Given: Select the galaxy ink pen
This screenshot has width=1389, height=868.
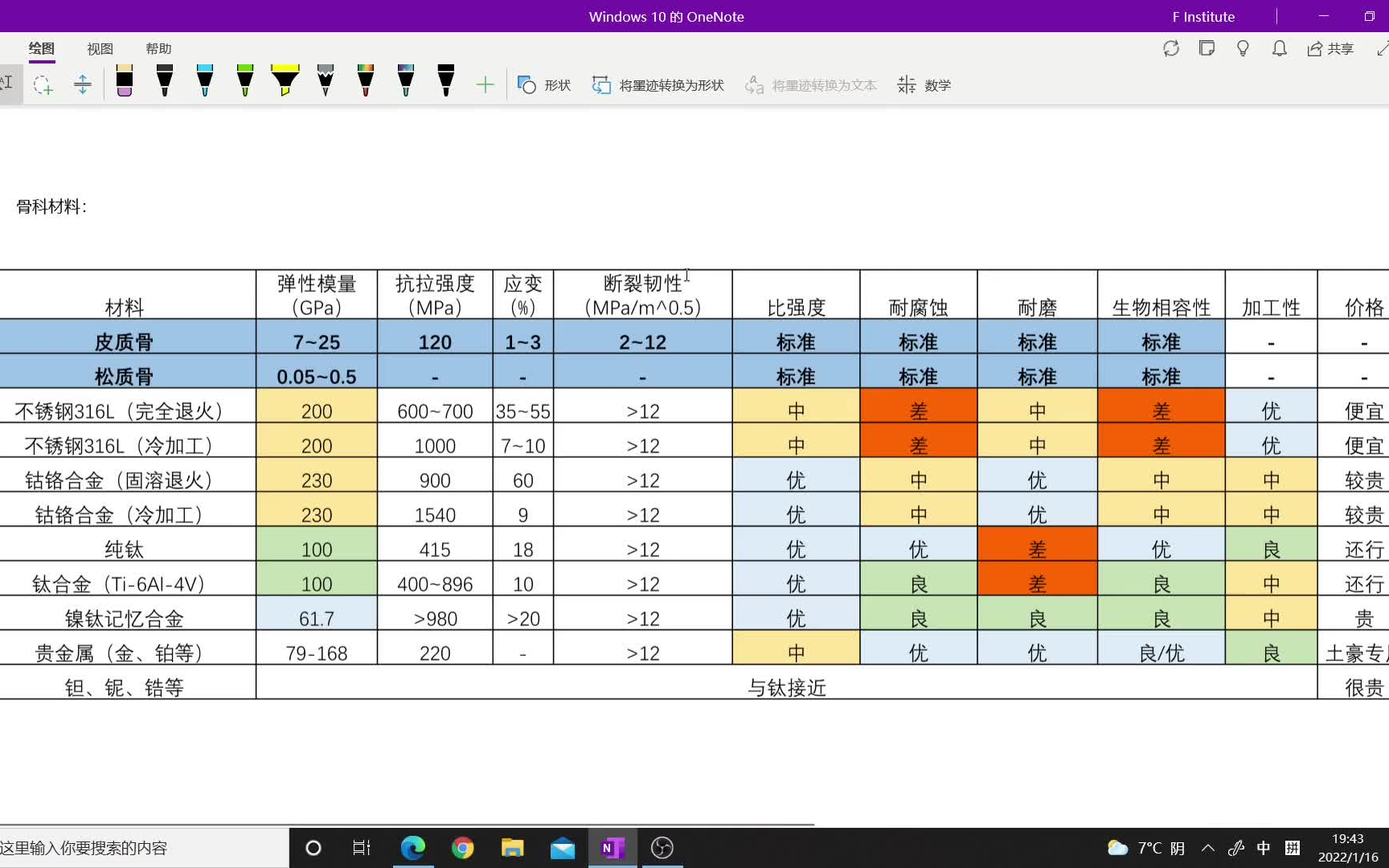Looking at the screenshot, I should coord(406,80).
